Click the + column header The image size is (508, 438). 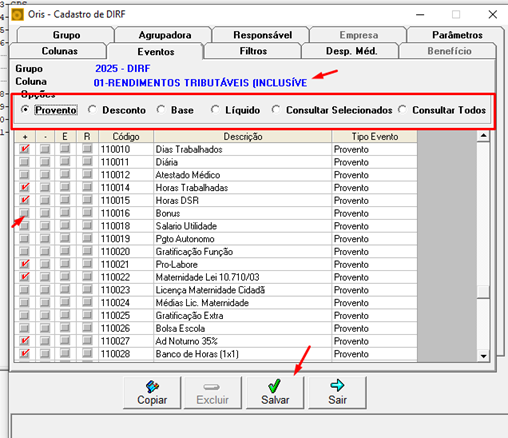click(25, 136)
